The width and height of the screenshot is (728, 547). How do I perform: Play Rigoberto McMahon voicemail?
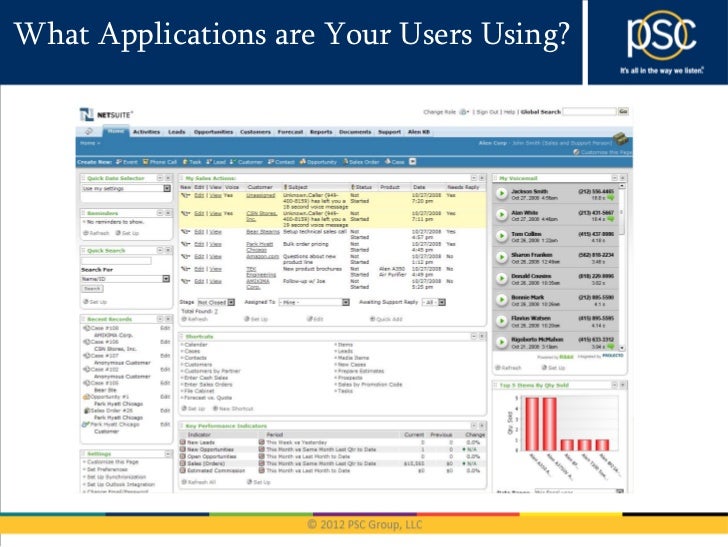point(501,342)
